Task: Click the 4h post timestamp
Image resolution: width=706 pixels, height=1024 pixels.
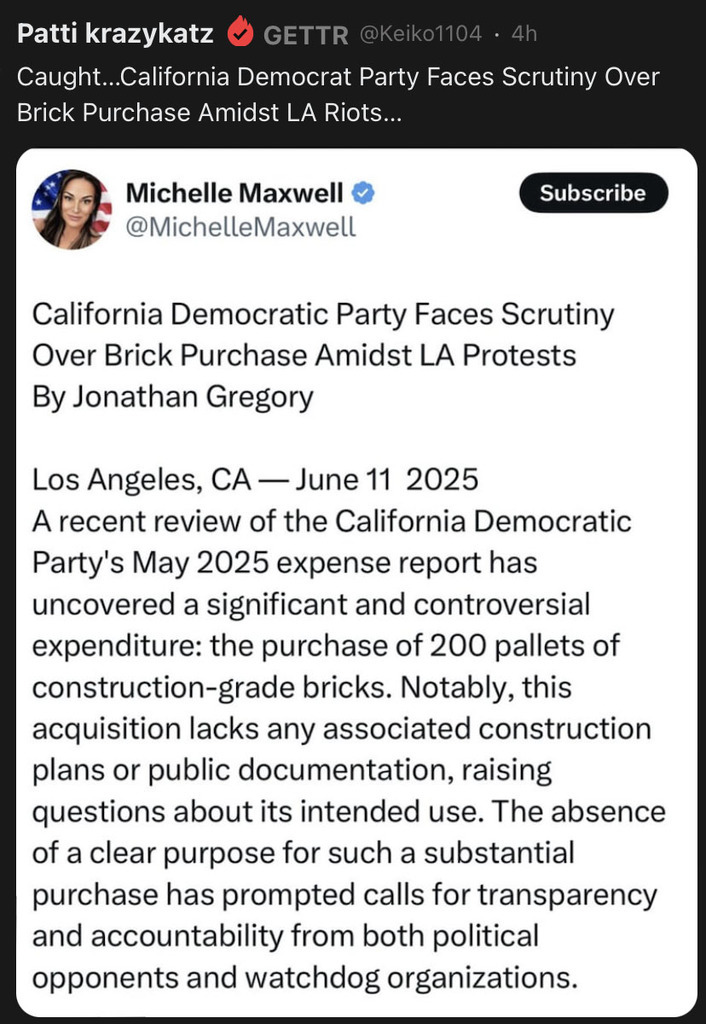Action: pos(524,33)
